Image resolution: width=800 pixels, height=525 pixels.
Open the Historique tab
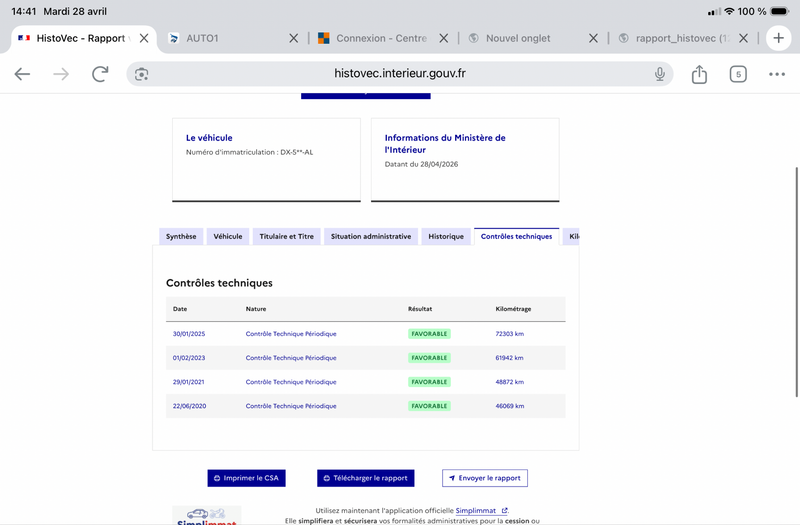pos(446,237)
